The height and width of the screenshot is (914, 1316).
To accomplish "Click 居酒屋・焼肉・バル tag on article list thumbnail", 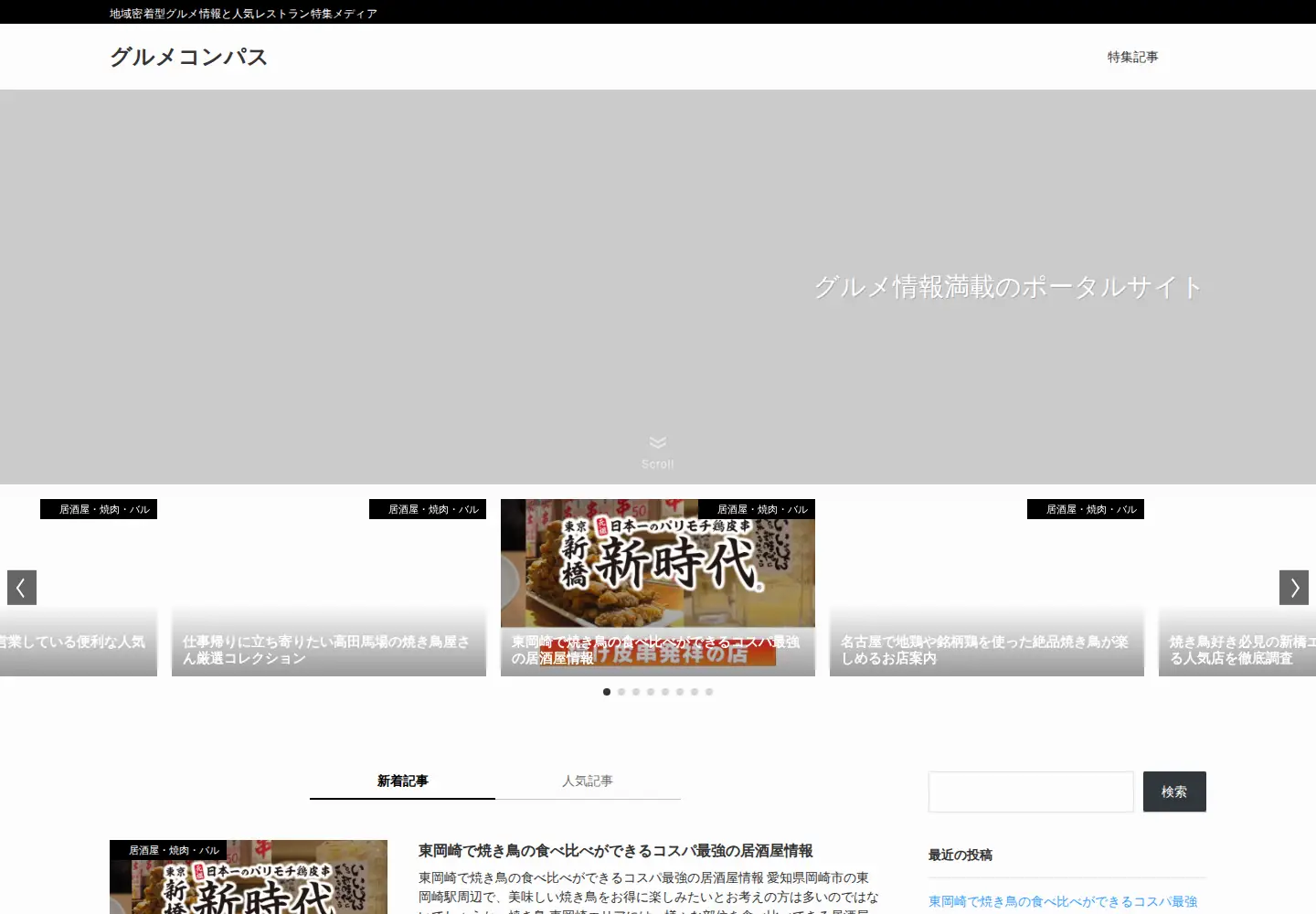I will click(168, 850).
